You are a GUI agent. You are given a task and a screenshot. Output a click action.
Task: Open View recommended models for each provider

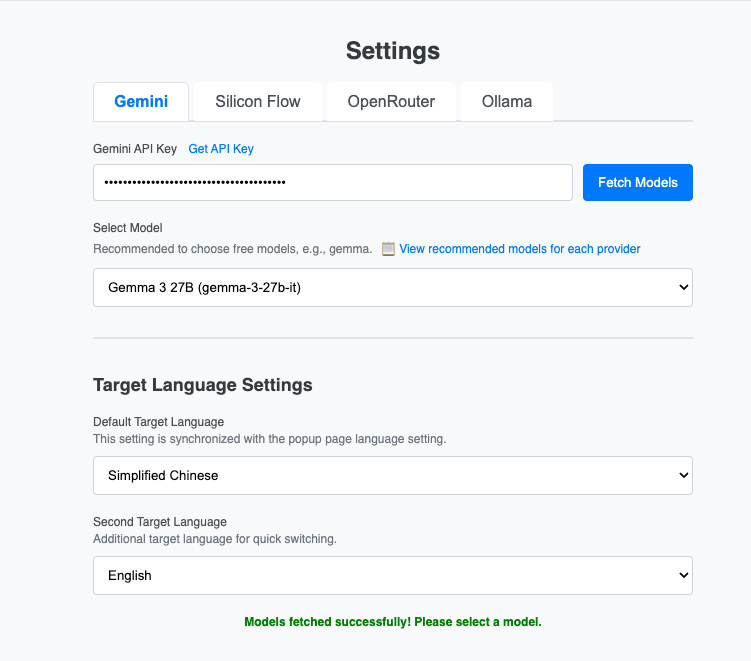pos(520,249)
